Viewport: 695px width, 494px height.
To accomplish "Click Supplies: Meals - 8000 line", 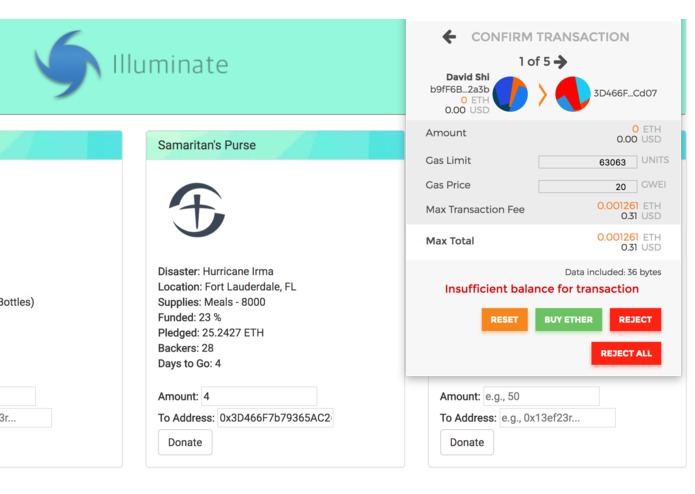I will tap(211, 302).
